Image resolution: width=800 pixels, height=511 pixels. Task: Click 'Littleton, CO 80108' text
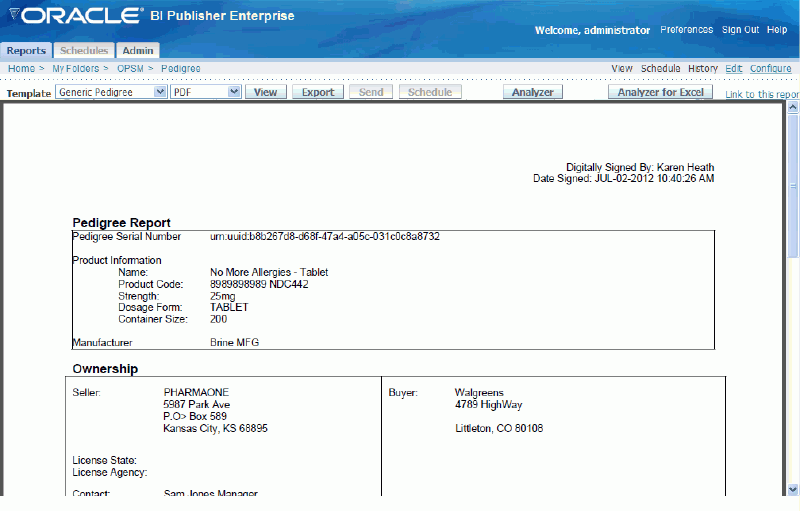[499, 428]
